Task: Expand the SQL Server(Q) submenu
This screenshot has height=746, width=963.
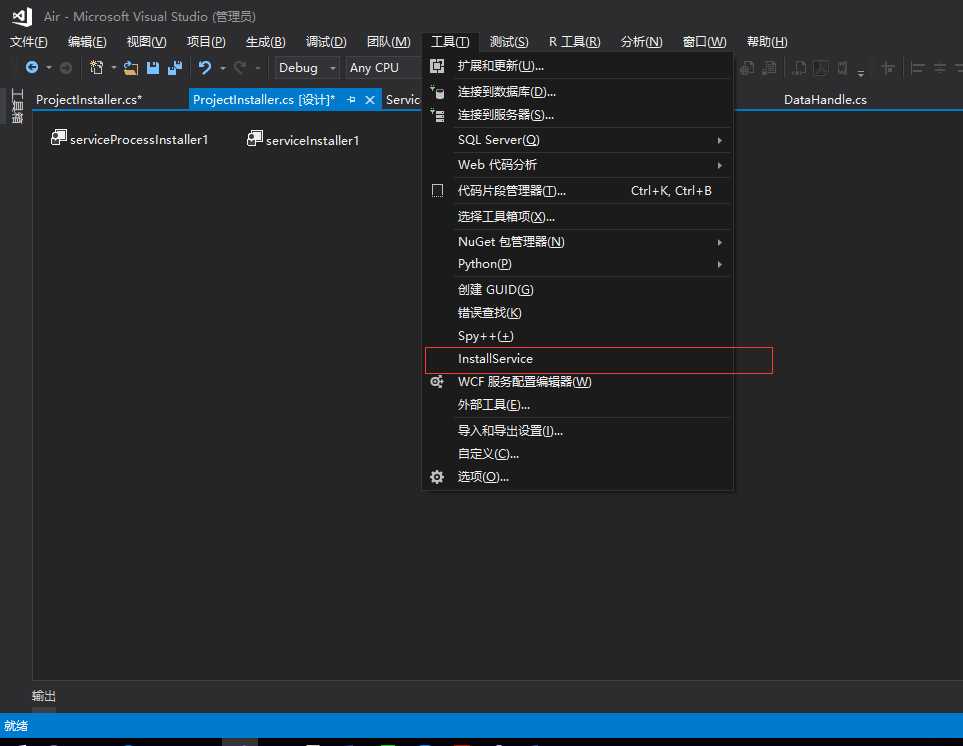Action: tap(719, 141)
